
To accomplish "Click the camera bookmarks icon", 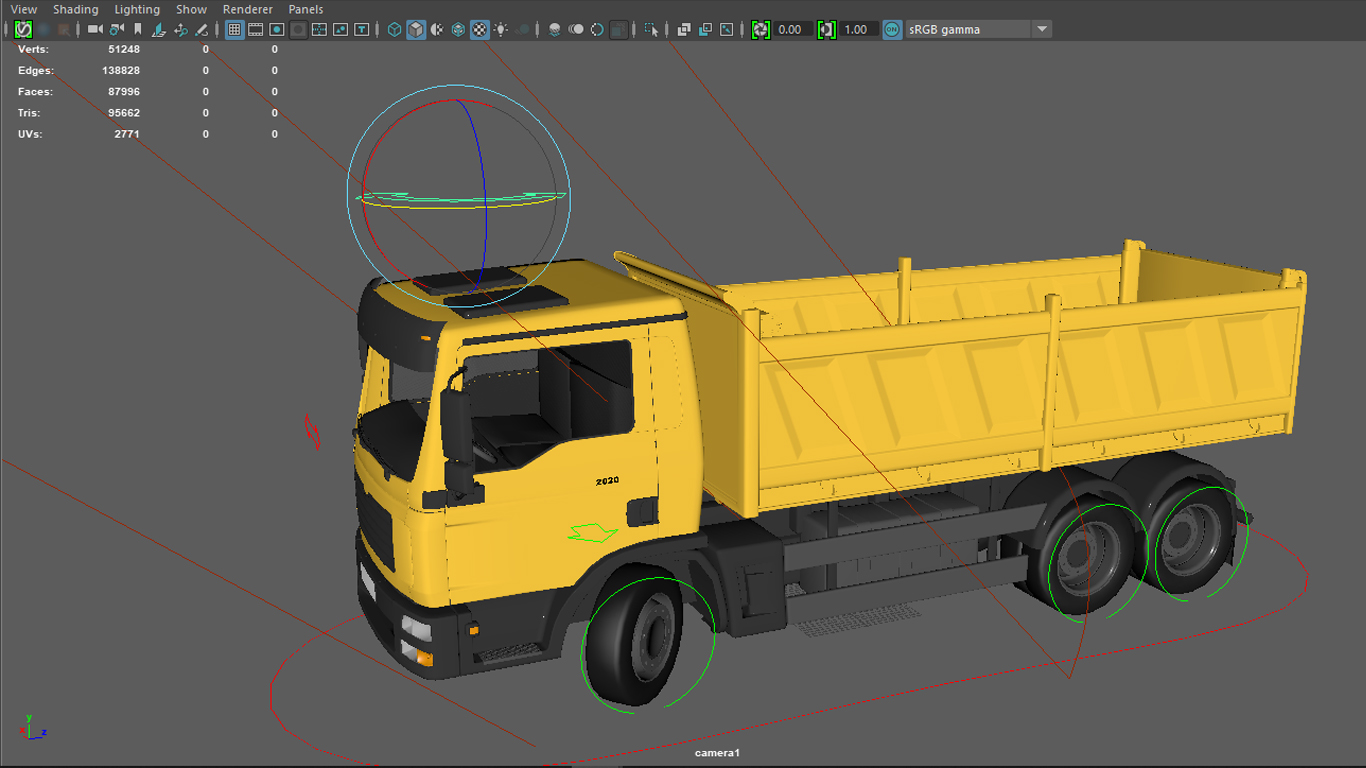I will click(x=138, y=30).
